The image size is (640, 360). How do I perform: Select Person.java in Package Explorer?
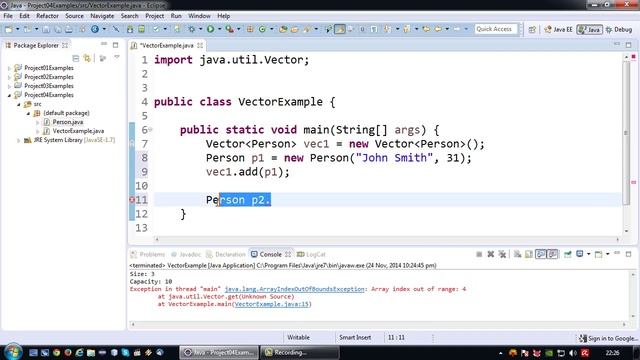point(68,122)
